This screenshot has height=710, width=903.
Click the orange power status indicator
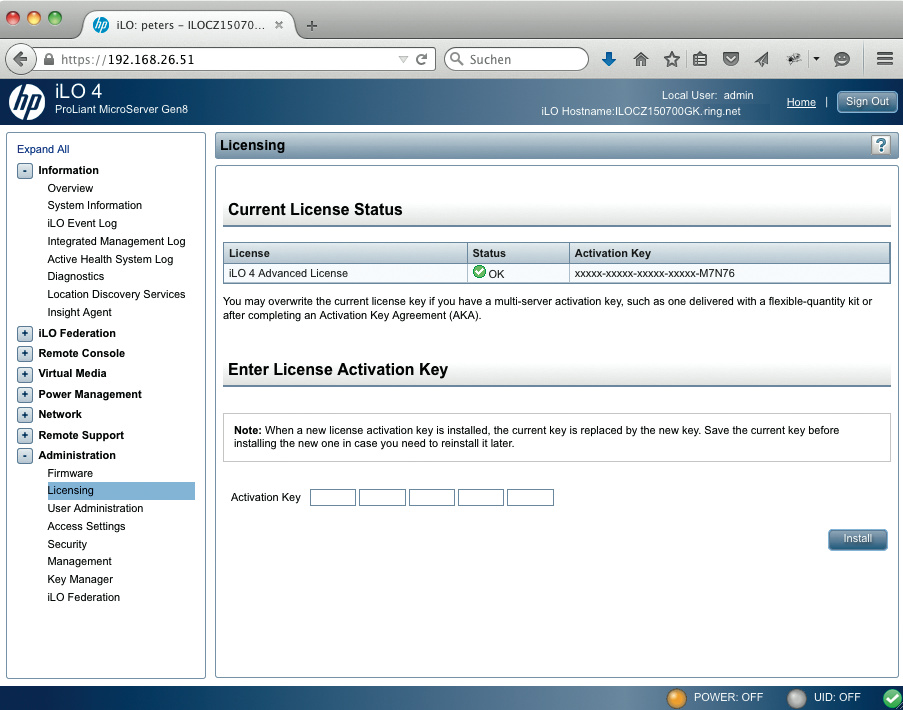point(676,698)
